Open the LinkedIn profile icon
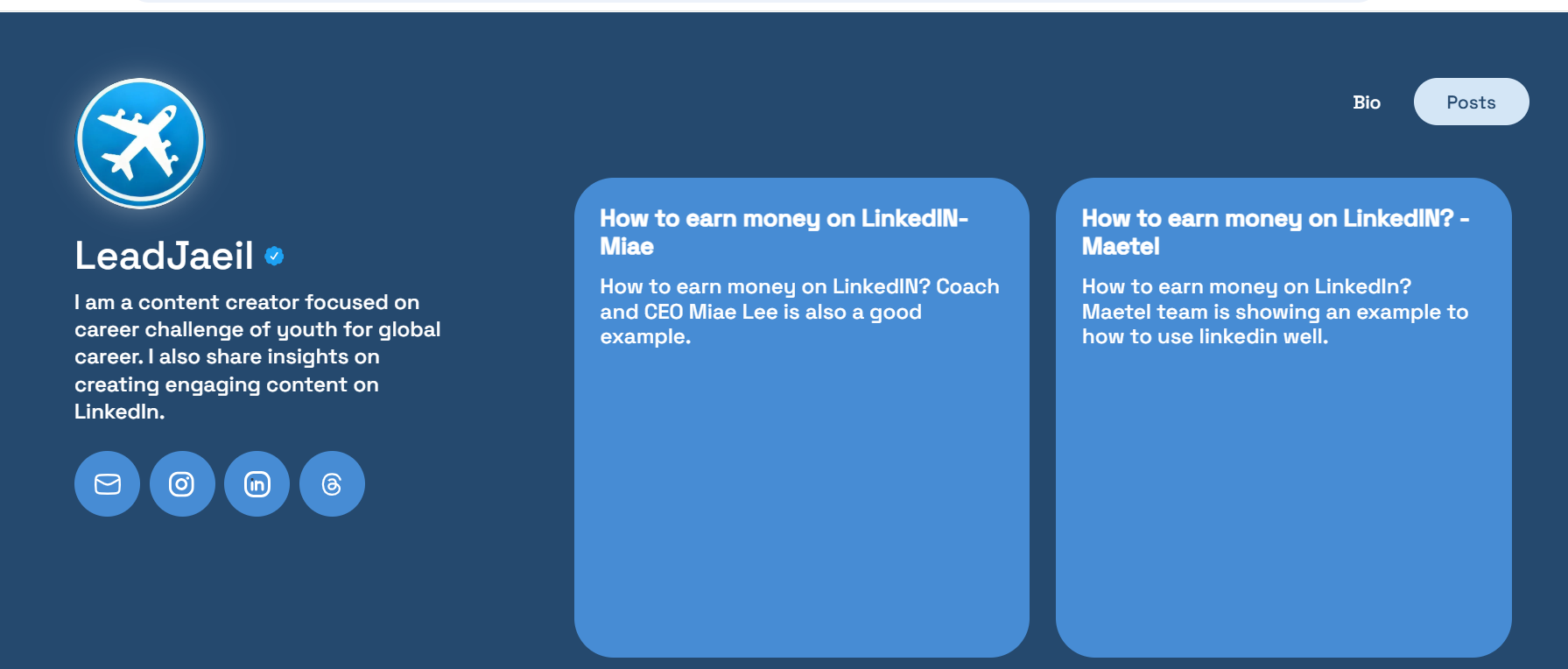Viewport: 1568px width, 669px height. tap(257, 483)
